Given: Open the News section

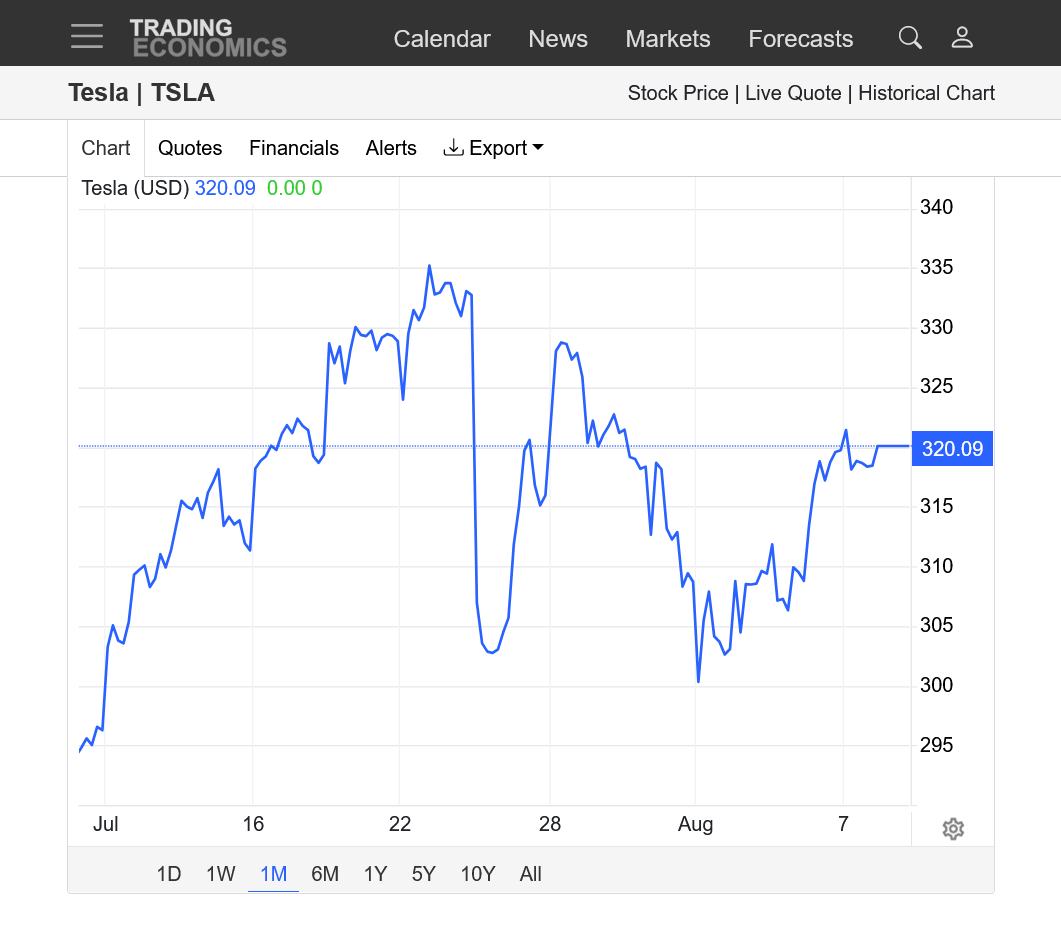Looking at the screenshot, I should click(558, 39).
